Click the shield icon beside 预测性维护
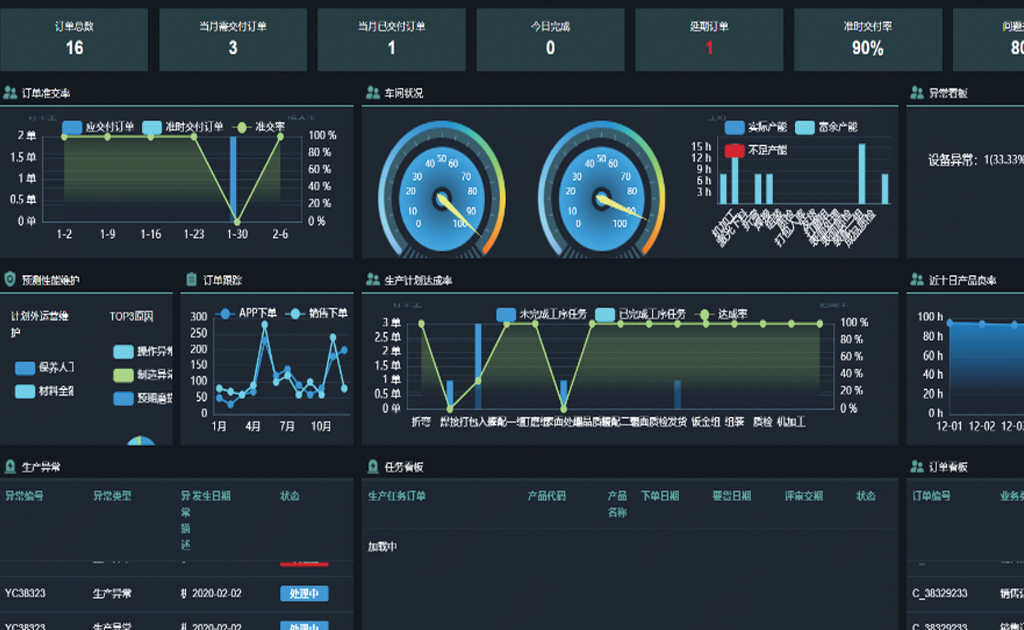Image resolution: width=1024 pixels, height=630 pixels. click(10, 279)
